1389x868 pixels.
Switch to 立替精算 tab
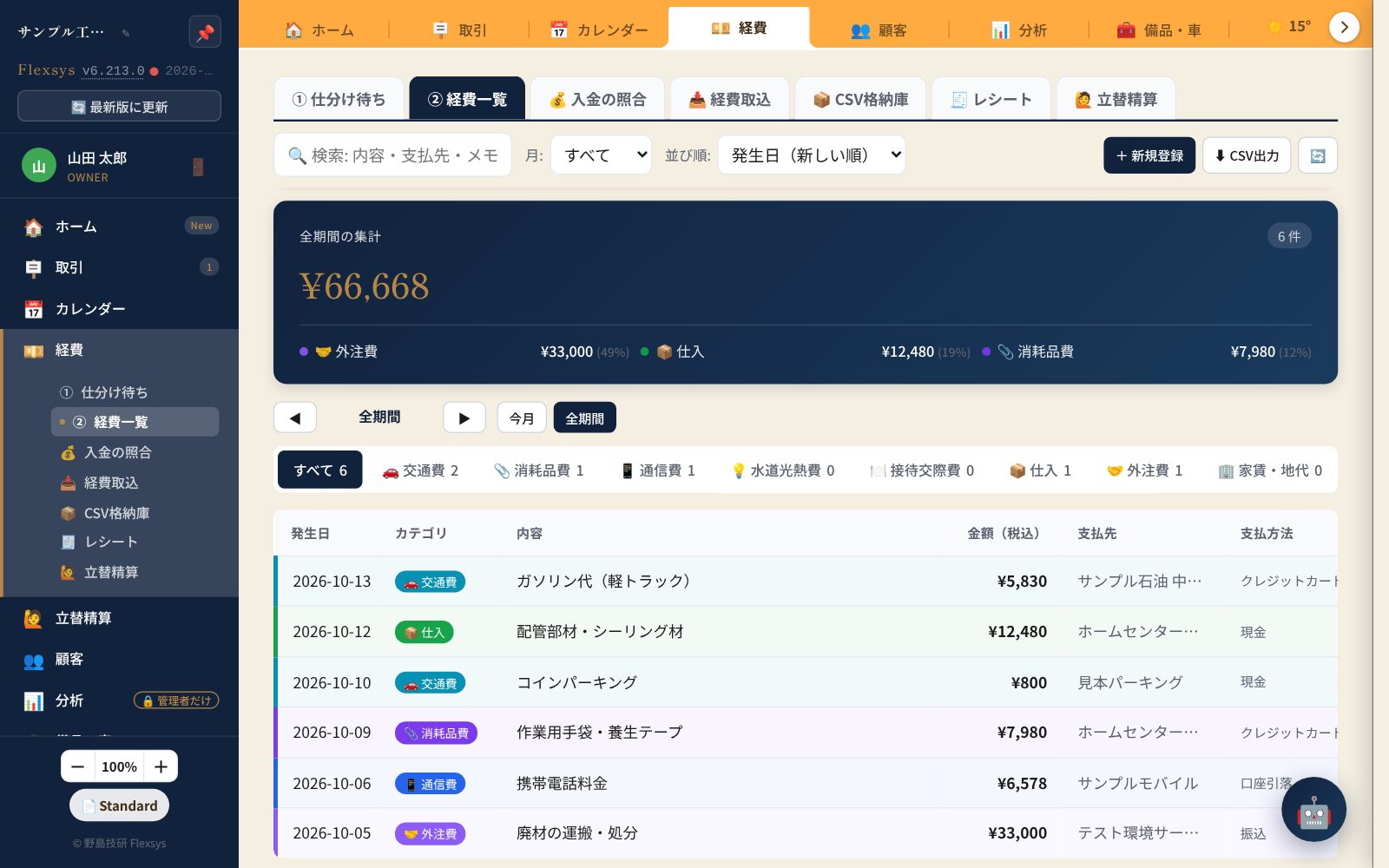point(1116,99)
